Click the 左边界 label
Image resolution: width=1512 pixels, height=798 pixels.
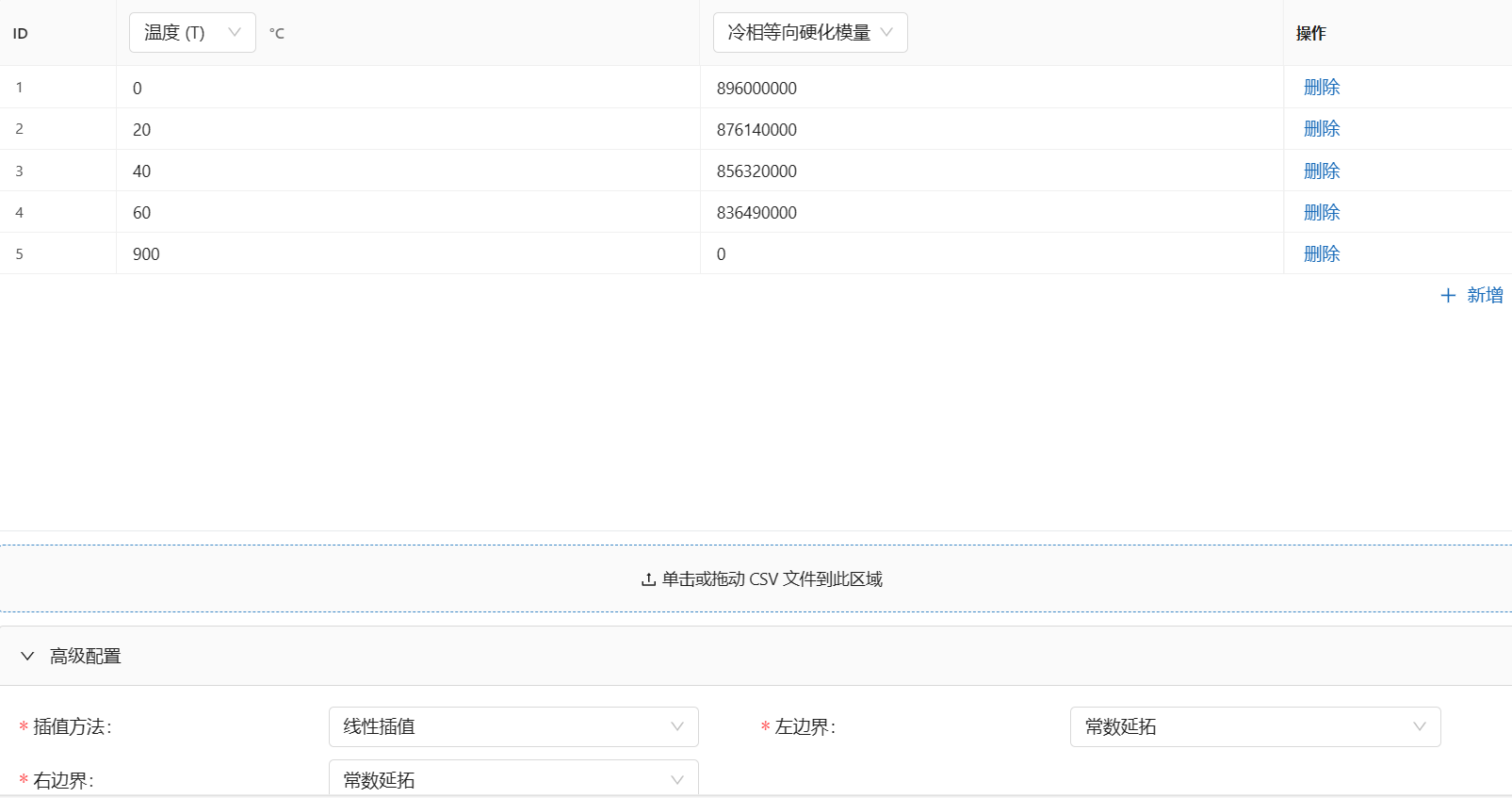(805, 727)
